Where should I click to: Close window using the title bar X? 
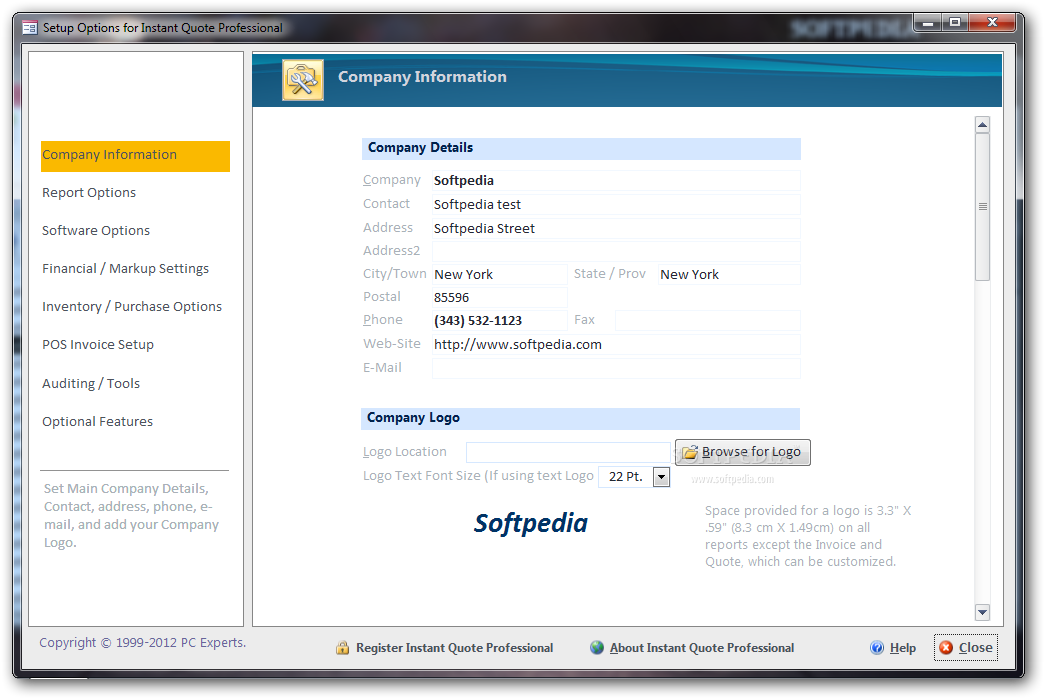click(x=992, y=23)
